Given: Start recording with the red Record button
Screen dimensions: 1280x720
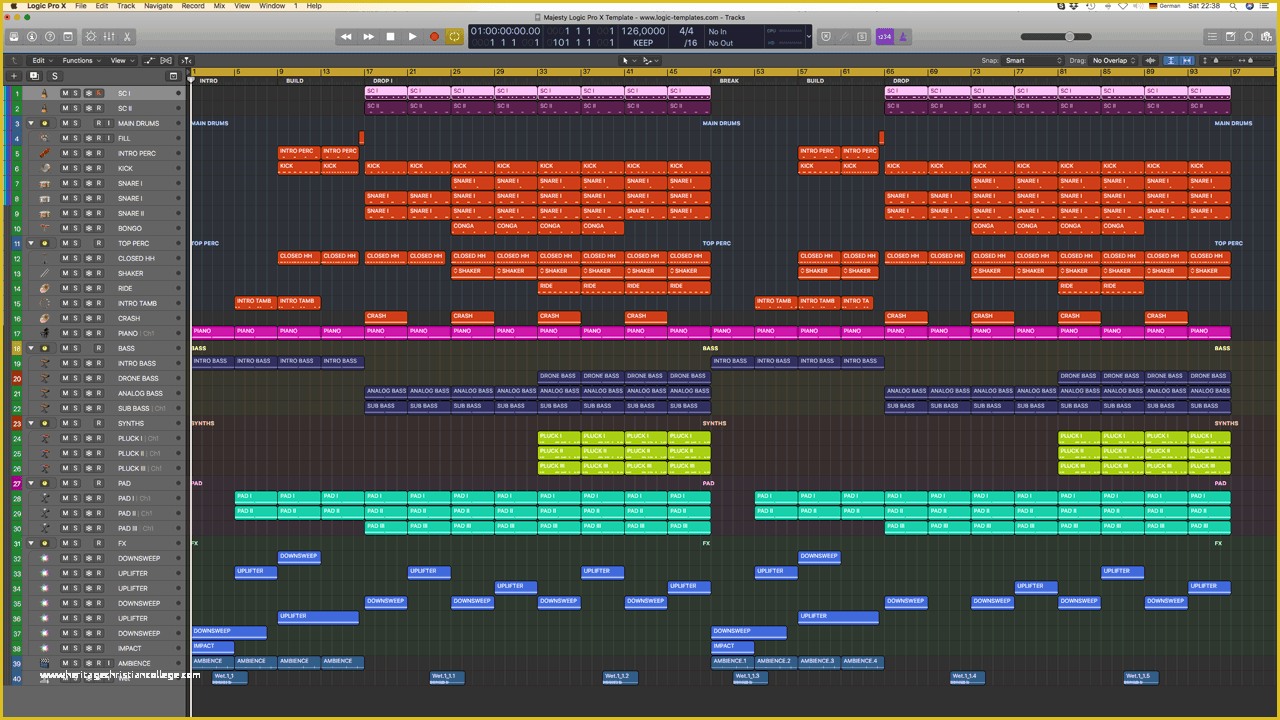Looking at the screenshot, I should click(x=434, y=37).
